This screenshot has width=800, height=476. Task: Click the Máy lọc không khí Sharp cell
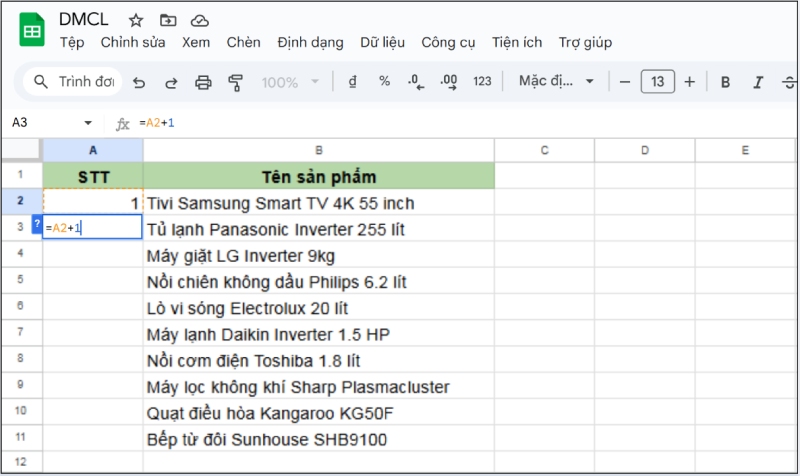[x=319, y=386]
